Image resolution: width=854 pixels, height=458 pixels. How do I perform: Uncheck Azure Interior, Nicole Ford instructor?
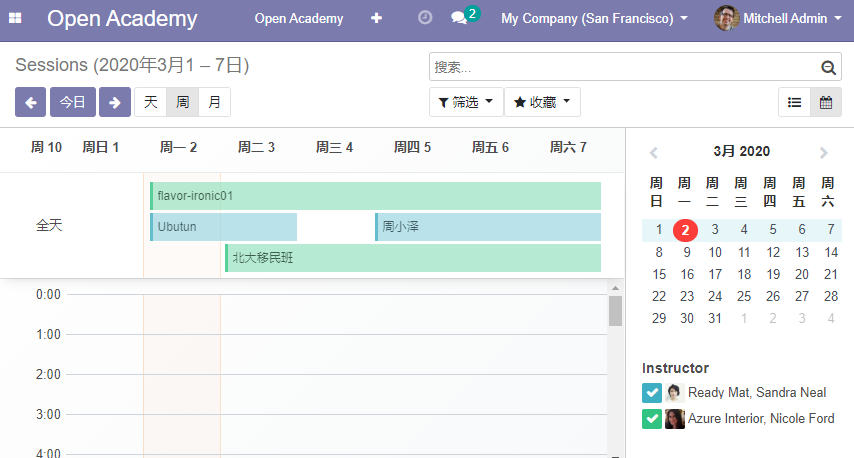click(x=652, y=419)
